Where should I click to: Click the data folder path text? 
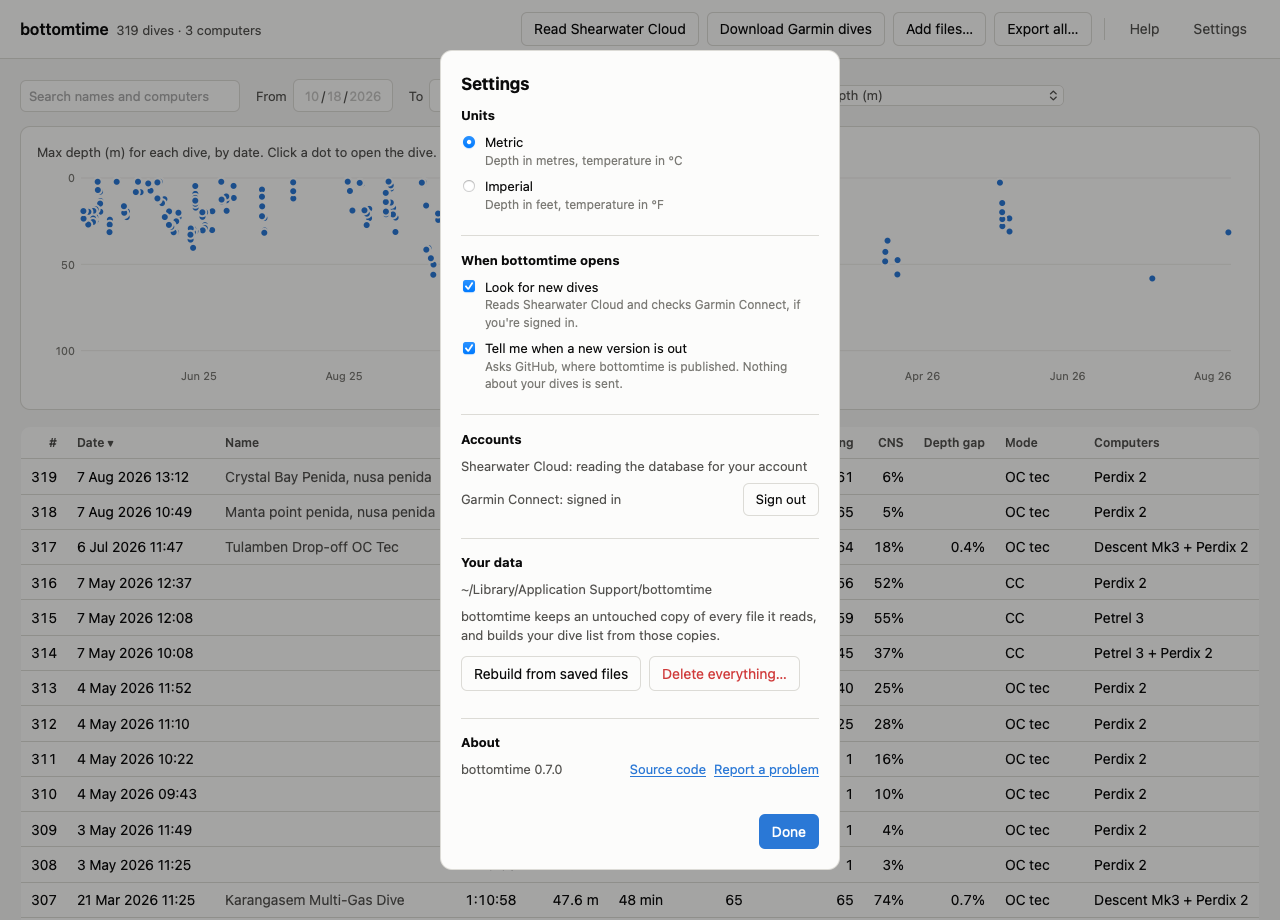(x=586, y=590)
